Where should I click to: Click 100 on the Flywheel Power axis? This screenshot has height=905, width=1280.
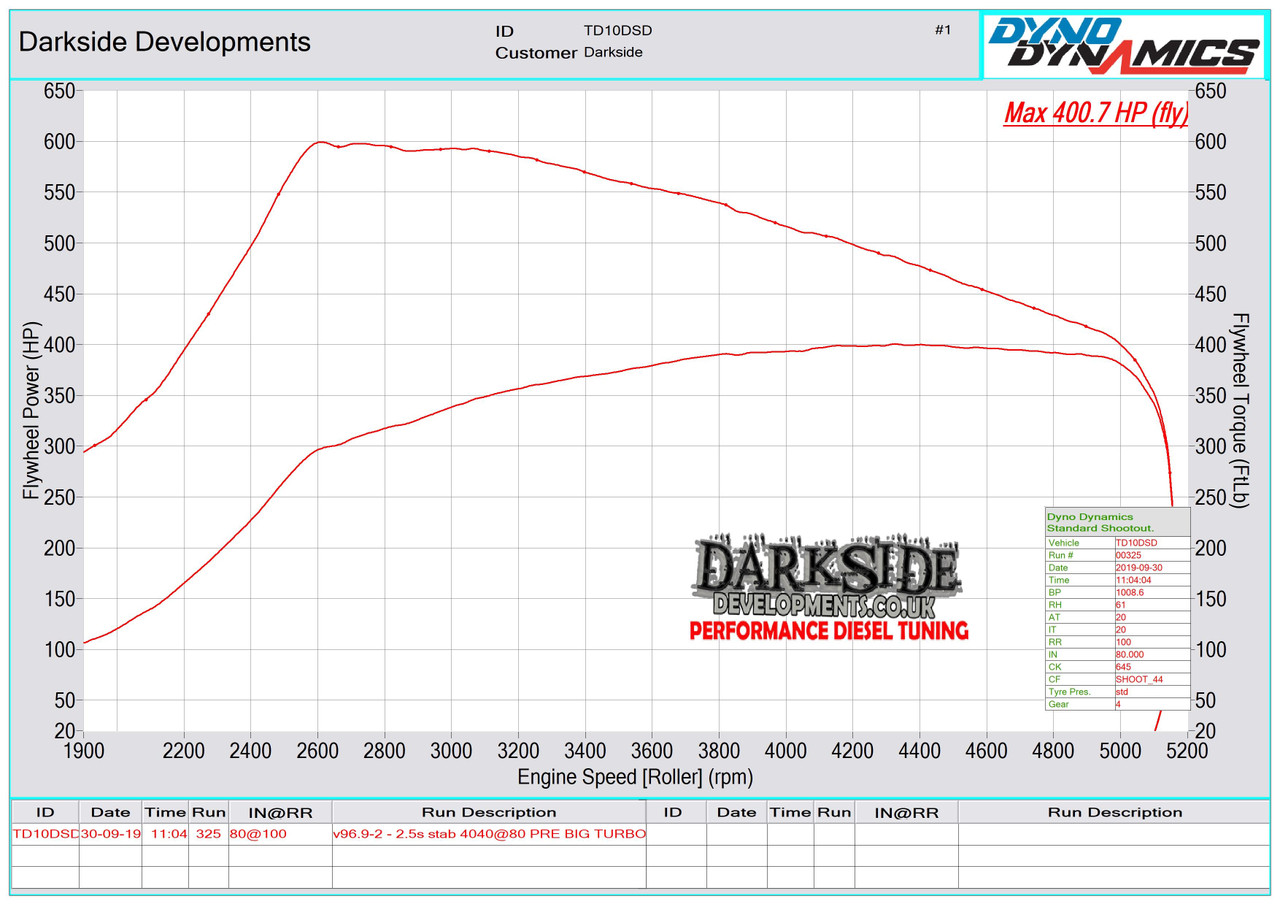pyautogui.click(x=61, y=650)
